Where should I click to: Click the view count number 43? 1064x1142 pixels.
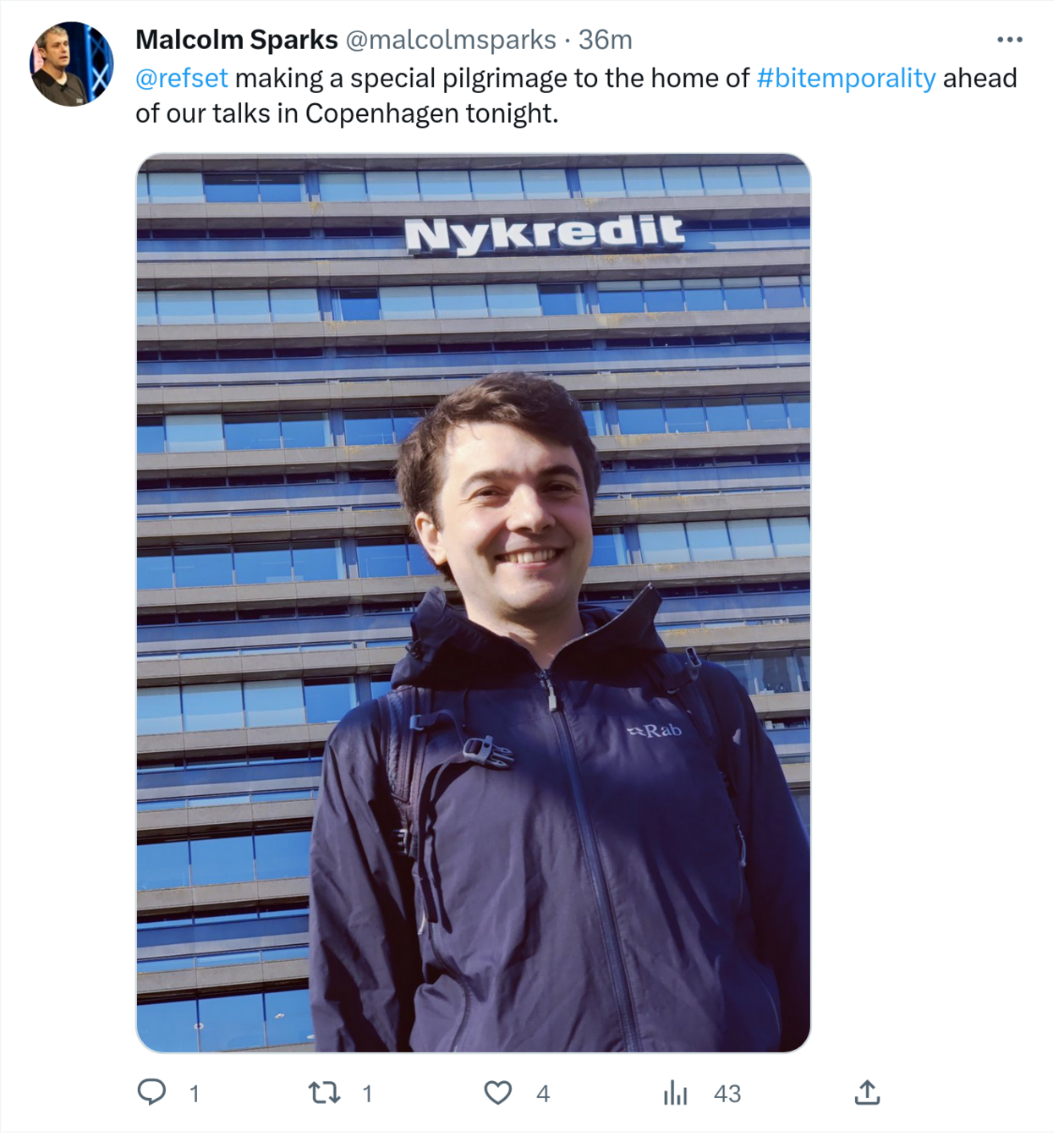point(727,1094)
